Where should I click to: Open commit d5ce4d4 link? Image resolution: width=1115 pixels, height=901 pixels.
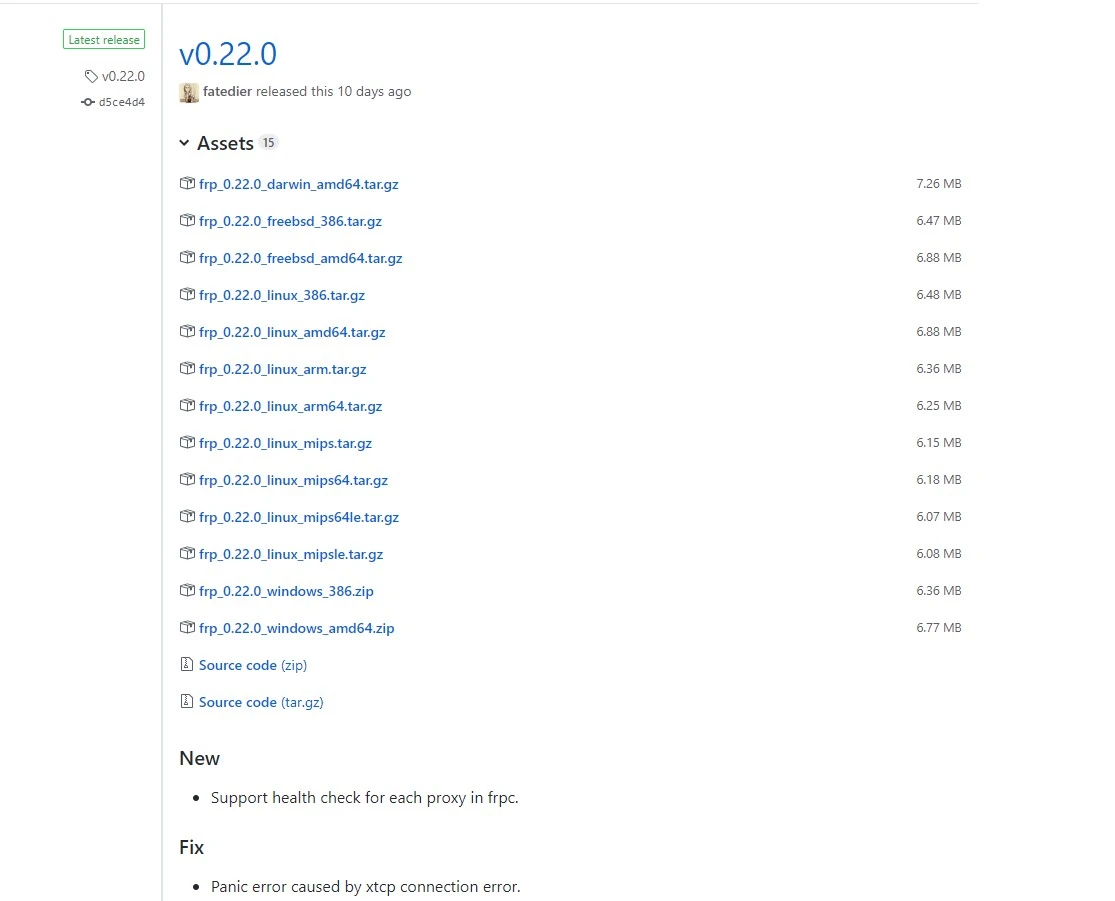tap(122, 102)
